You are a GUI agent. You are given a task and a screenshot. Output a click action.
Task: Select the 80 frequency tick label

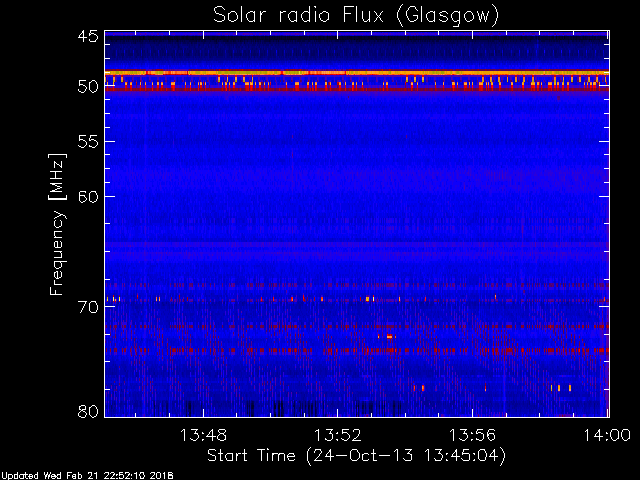pos(88,411)
